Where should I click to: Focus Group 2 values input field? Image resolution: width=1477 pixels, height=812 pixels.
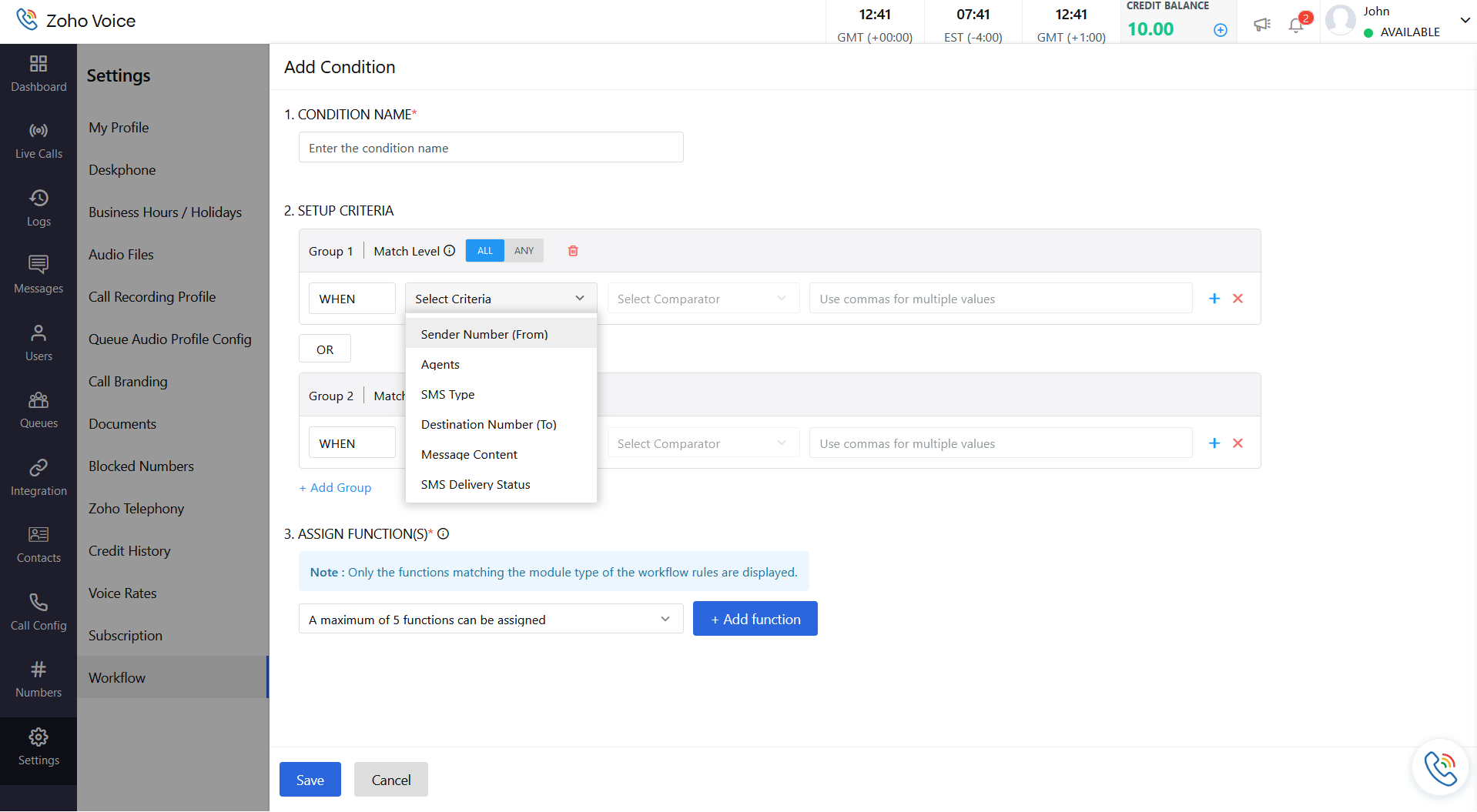[x=1001, y=443]
